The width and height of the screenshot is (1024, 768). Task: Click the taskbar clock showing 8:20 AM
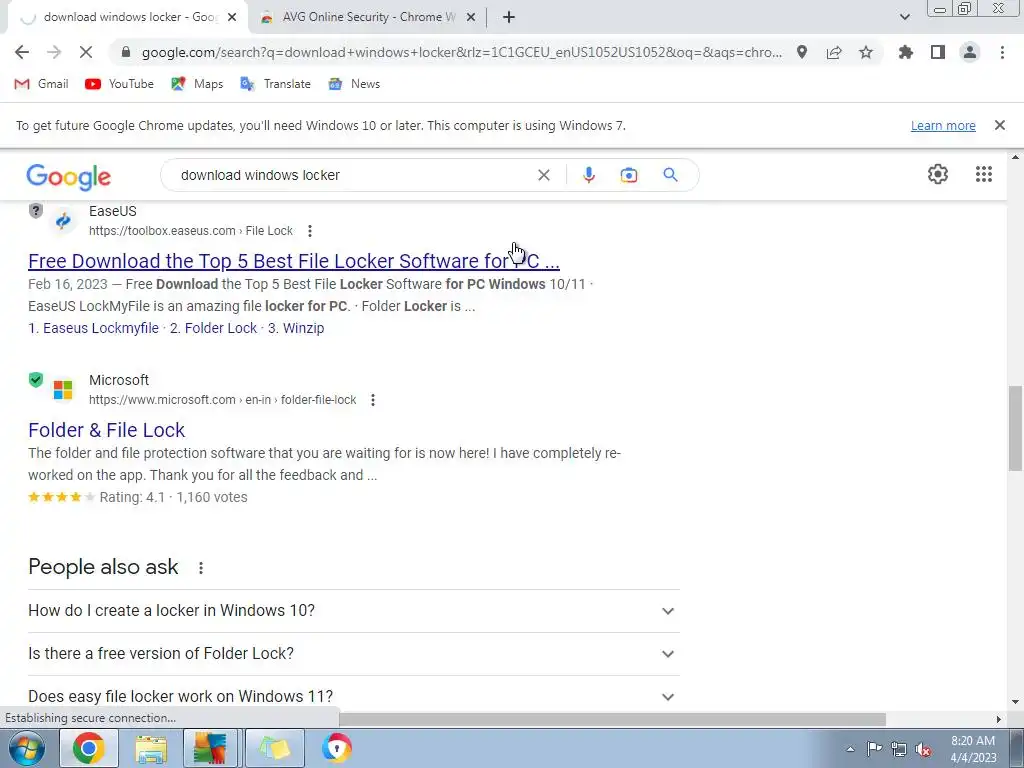click(973, 748)
